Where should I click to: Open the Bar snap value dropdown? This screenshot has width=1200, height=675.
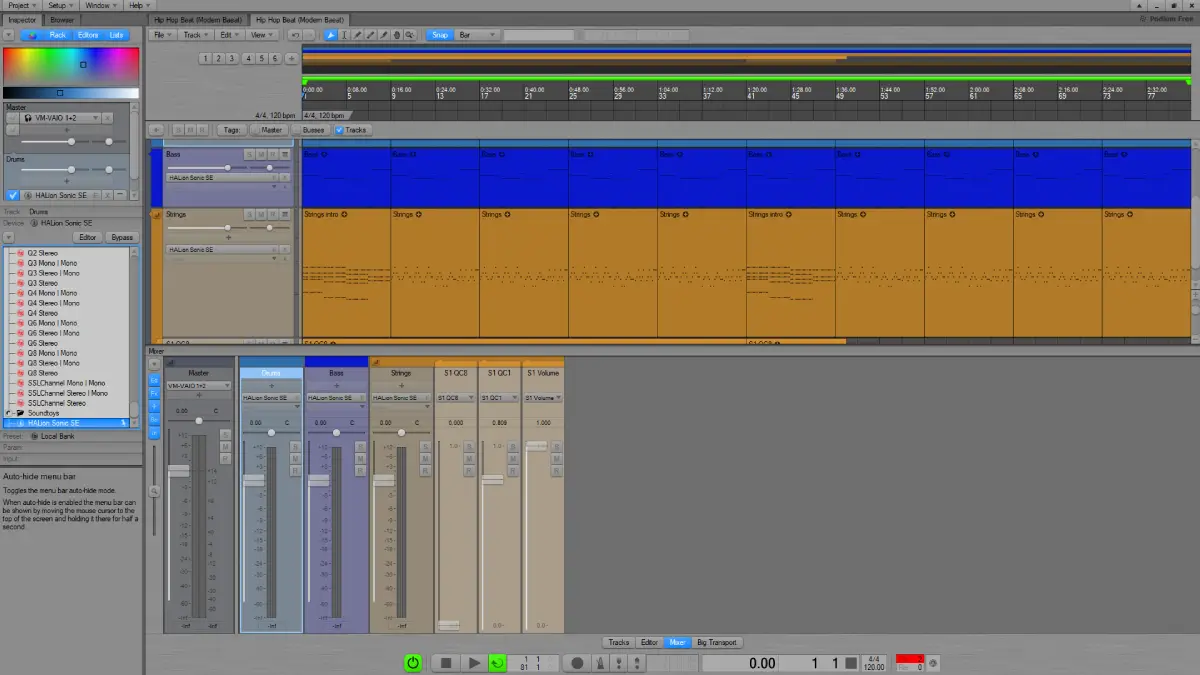476,35
